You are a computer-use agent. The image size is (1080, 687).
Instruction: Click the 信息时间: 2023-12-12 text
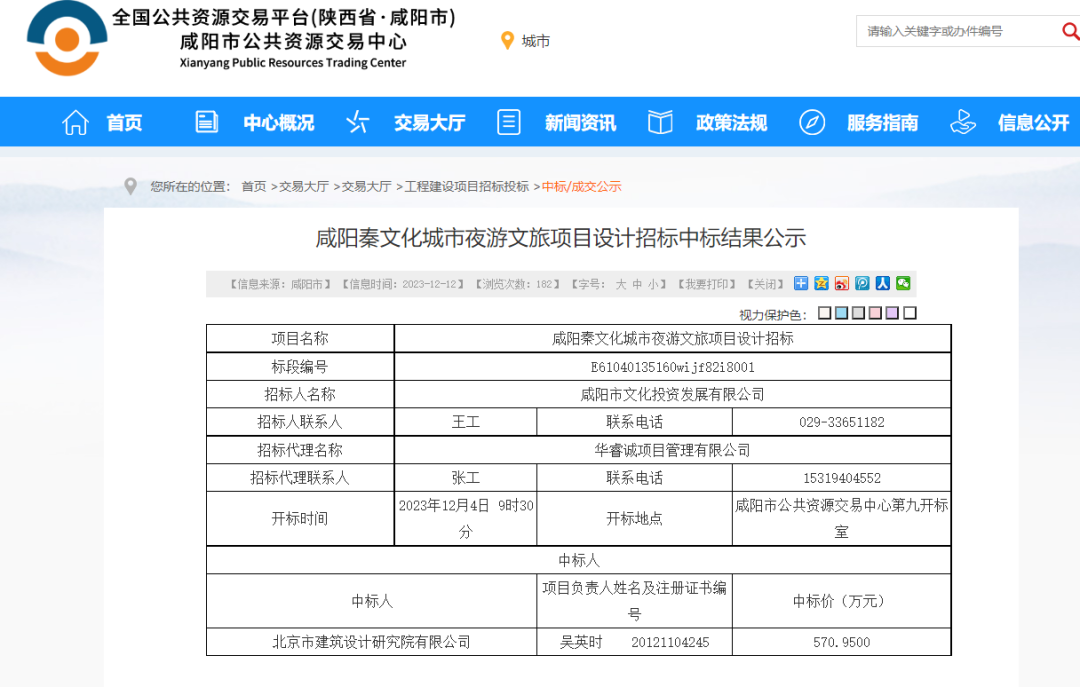(x=403, y=284)
